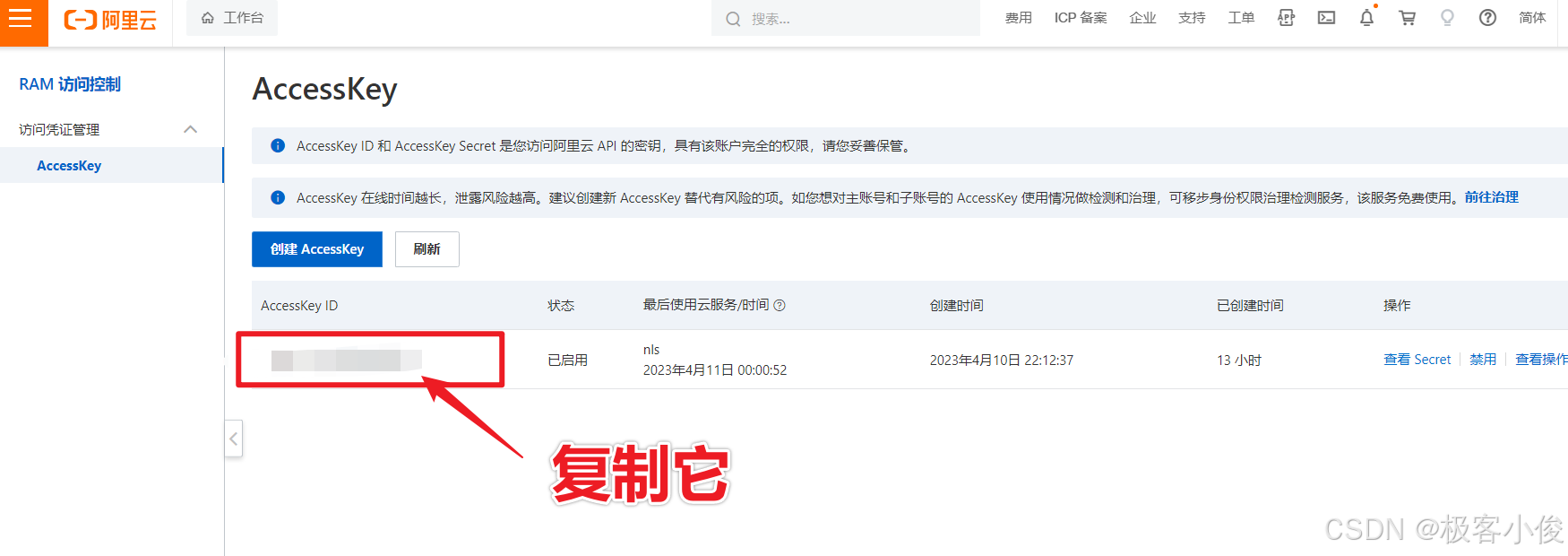The height and width of the screenshot is (556, 1568).
Task: Click the 13 小时 cell
Action: [x=1239, y=361]
